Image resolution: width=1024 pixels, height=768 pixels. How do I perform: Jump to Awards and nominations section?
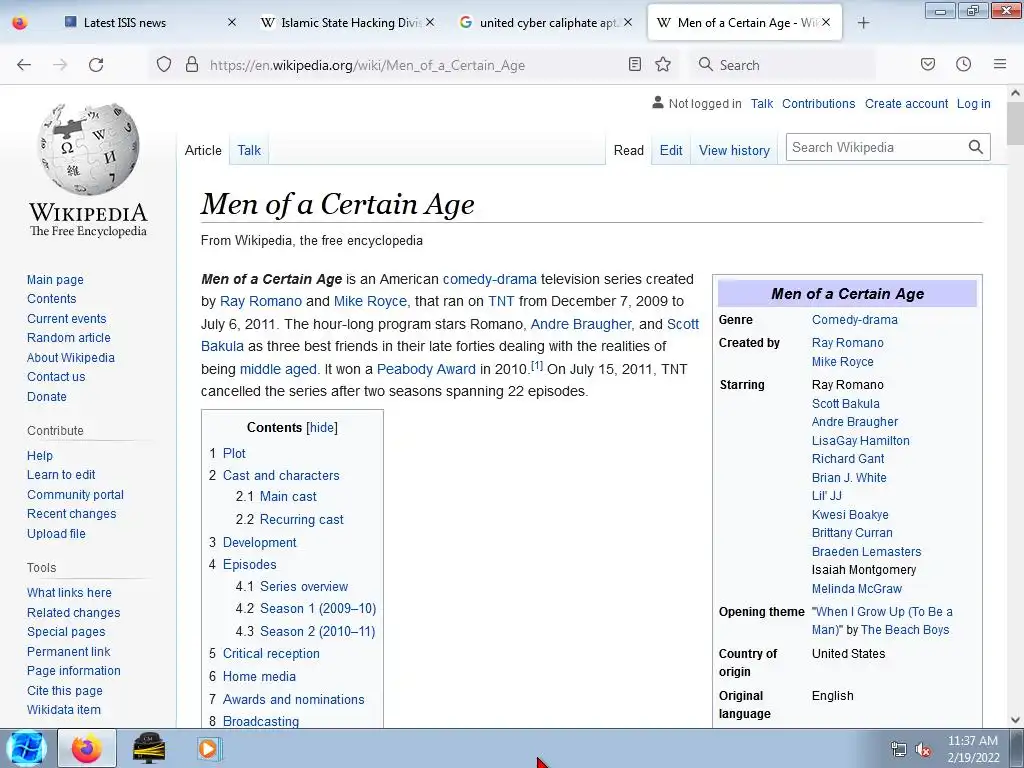point(294,699)
